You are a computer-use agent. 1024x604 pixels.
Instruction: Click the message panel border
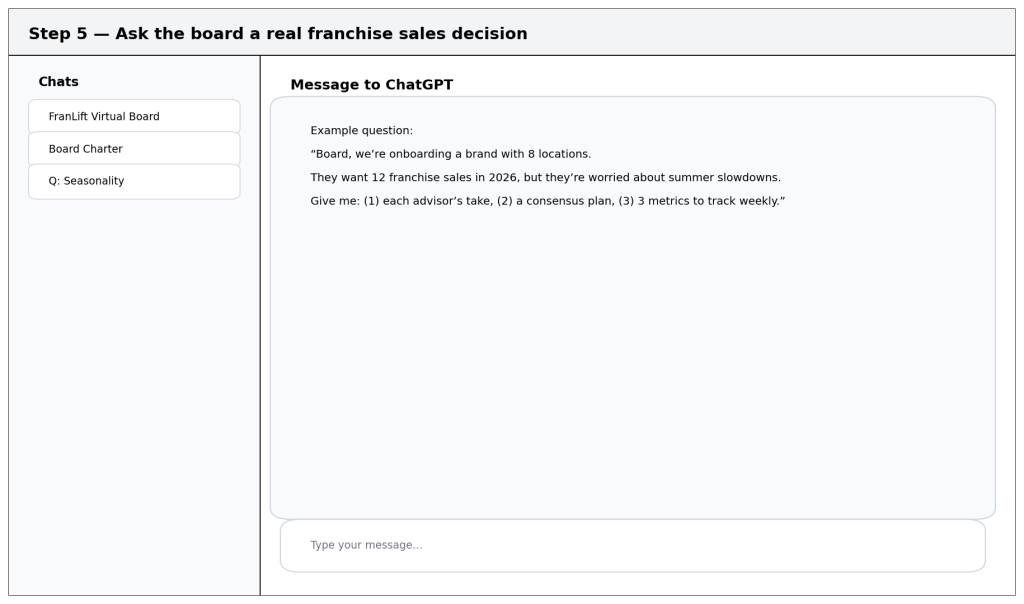coord(632,97)
